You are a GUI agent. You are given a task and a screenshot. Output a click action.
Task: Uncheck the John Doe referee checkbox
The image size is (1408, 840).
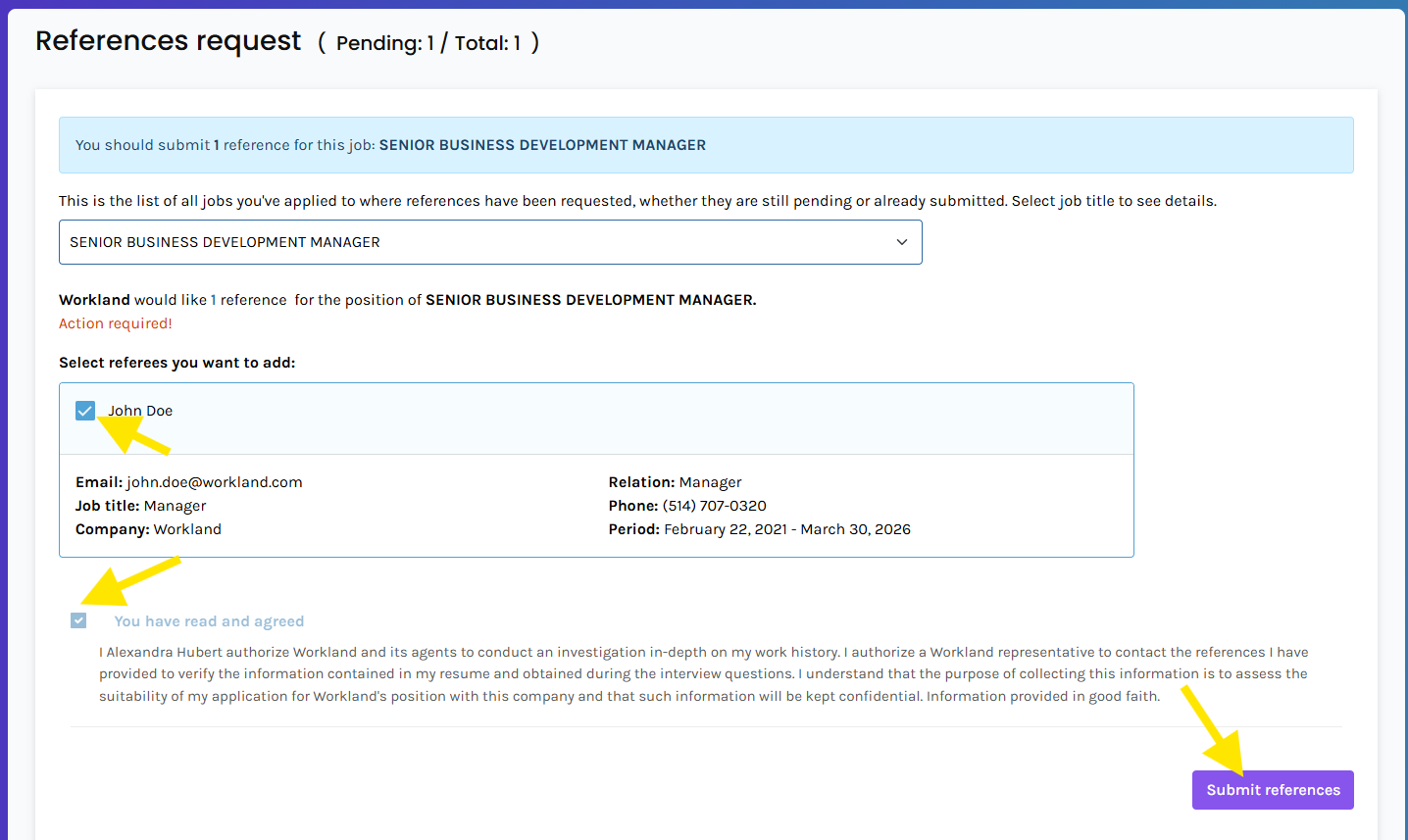[85, 411]
